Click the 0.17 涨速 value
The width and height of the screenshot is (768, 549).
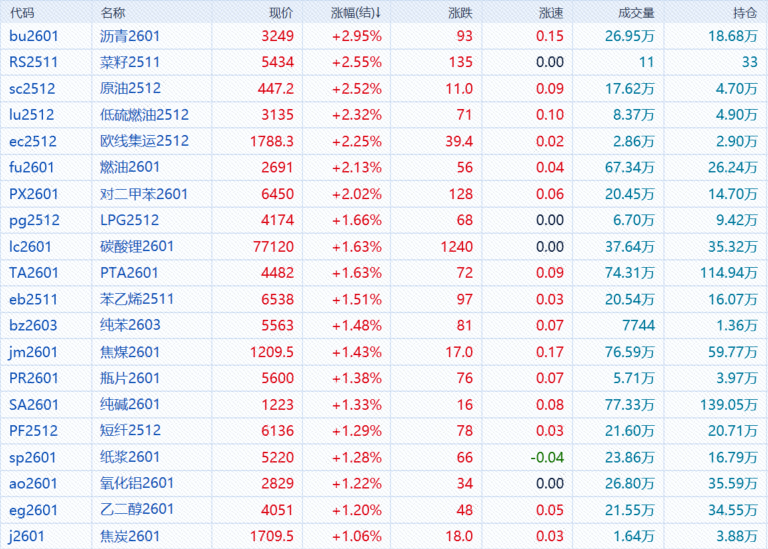pos(550,352)
